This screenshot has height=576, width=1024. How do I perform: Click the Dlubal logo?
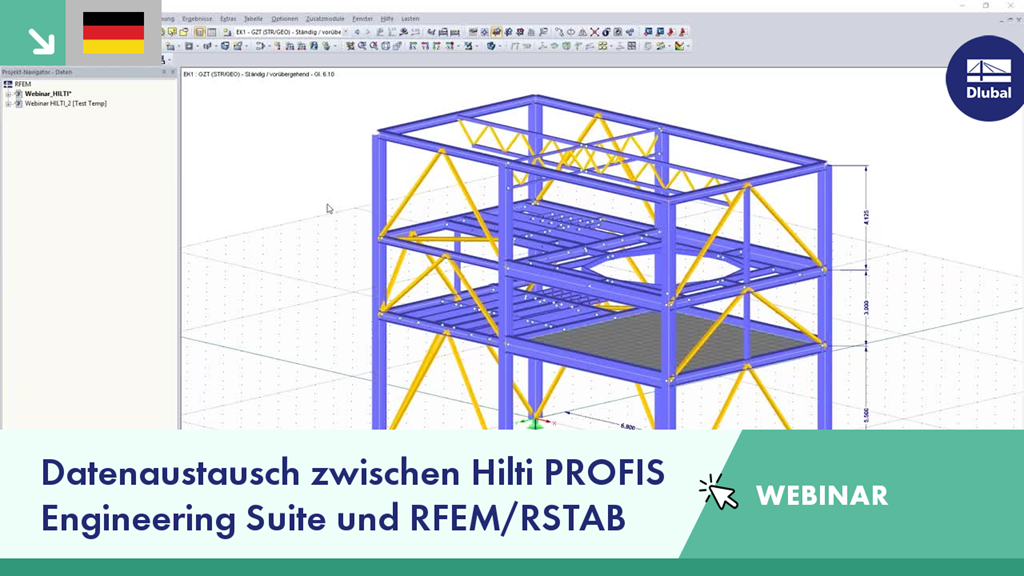(x=987, y=78)
